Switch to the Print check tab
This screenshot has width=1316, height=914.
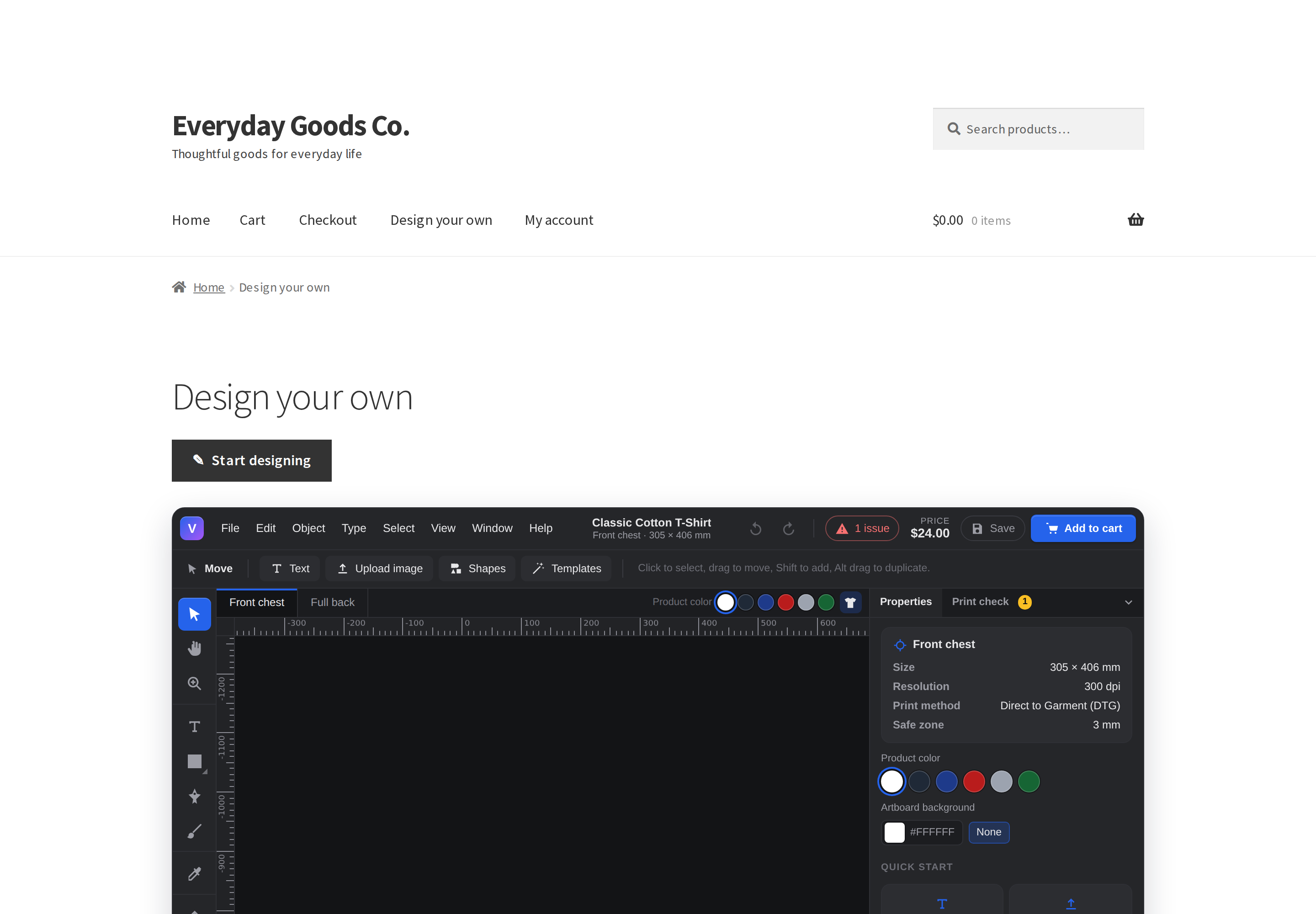[x=991, y=602]
